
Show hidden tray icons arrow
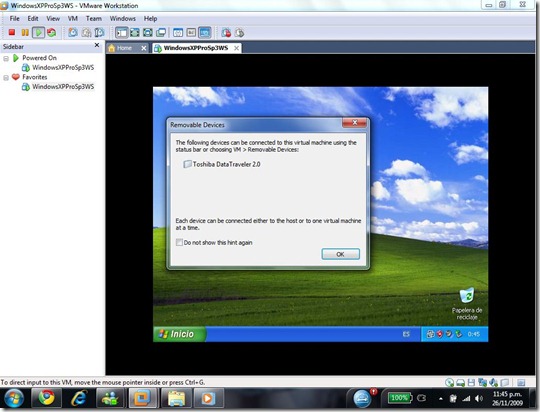(x=441, y=399)
